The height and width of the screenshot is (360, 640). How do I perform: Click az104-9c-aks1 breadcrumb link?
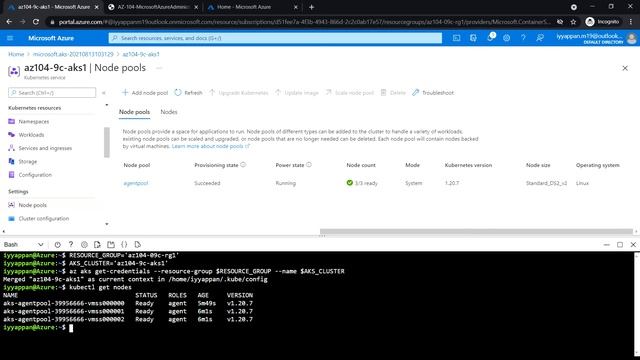click(141, 54)
